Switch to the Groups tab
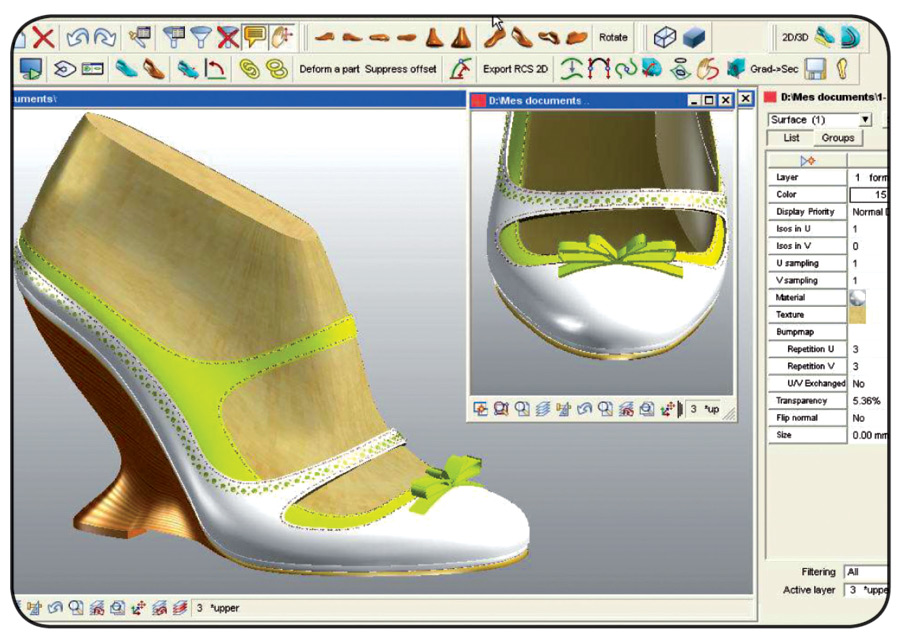 [x=837, y=138]
